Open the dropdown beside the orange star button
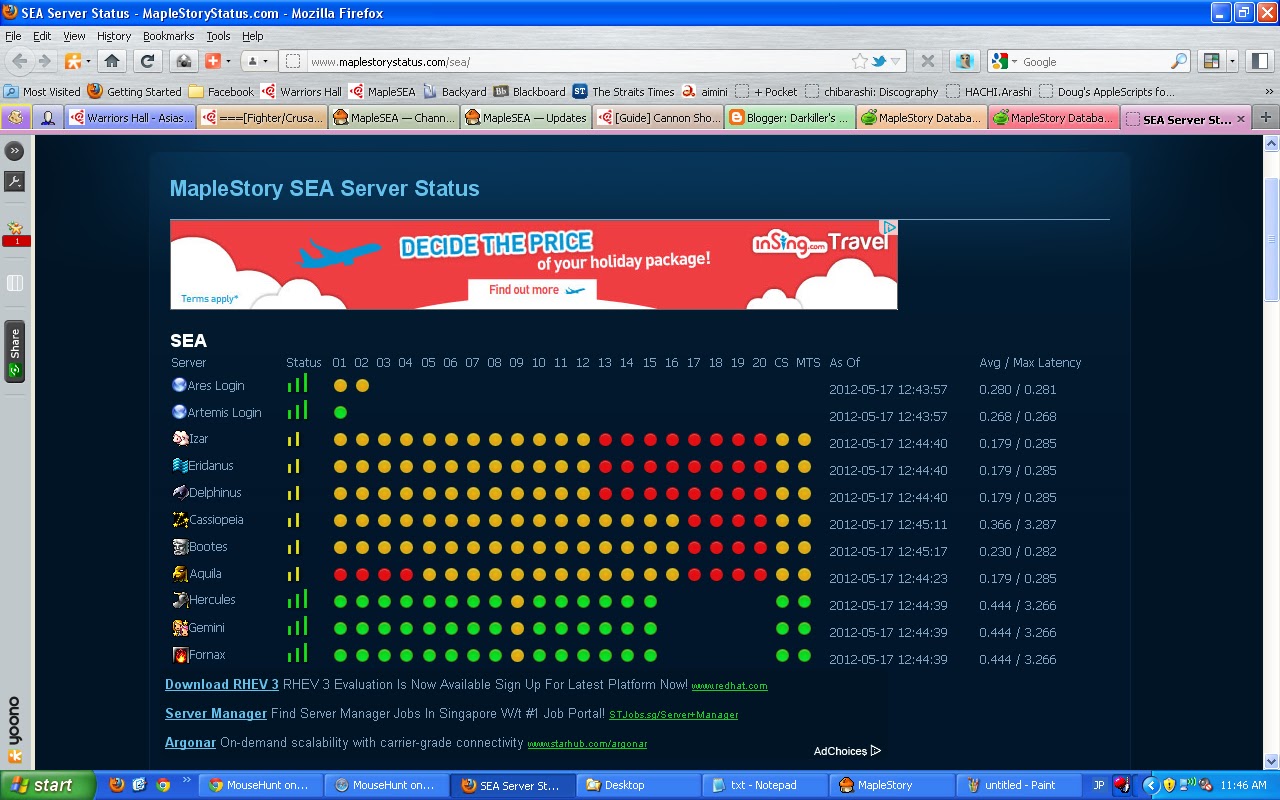The image size is (1280, 800). point(87,61)
